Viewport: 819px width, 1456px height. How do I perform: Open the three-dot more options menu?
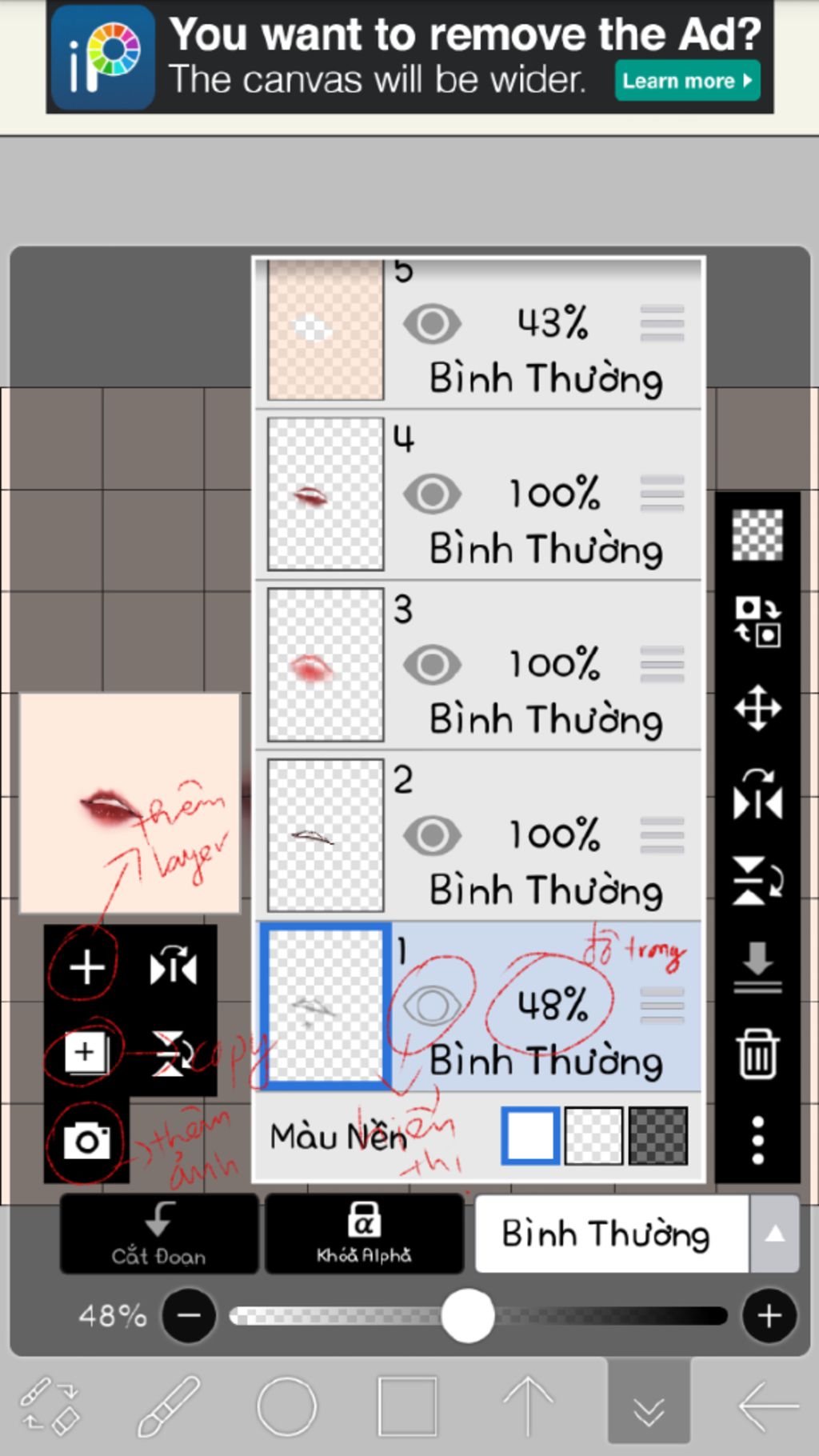[757, 1140]
